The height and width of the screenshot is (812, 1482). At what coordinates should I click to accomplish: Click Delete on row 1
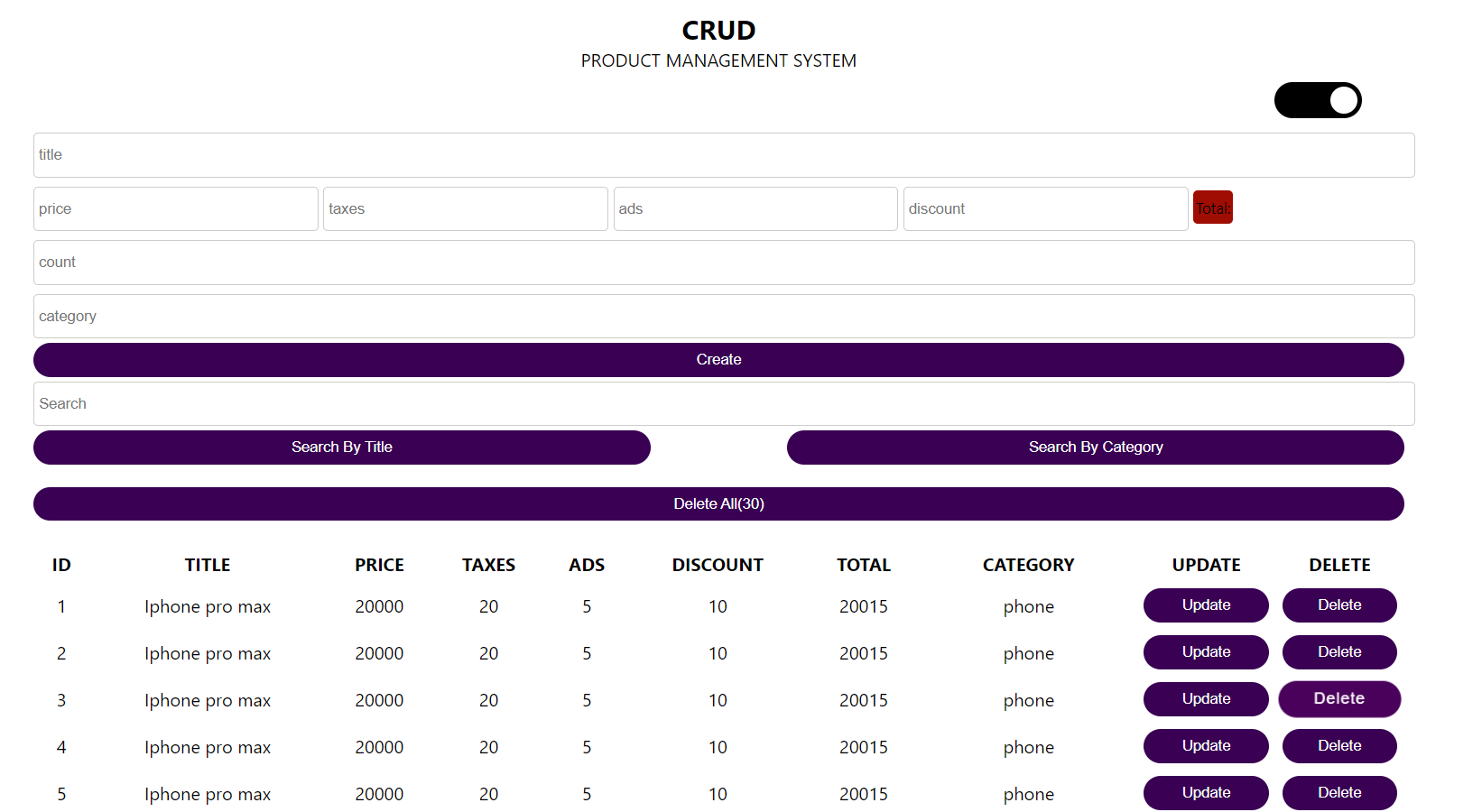coord(1339,604)
